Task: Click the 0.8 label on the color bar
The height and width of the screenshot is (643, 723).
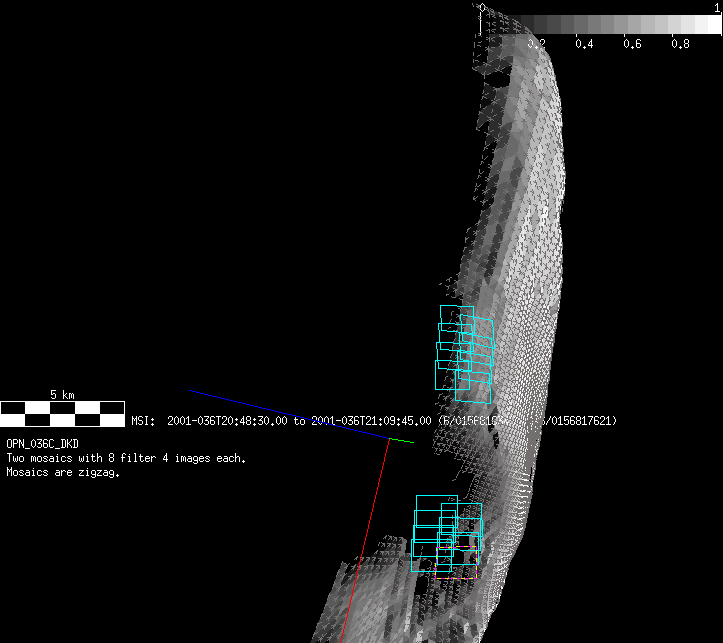Action: point(680,44)
